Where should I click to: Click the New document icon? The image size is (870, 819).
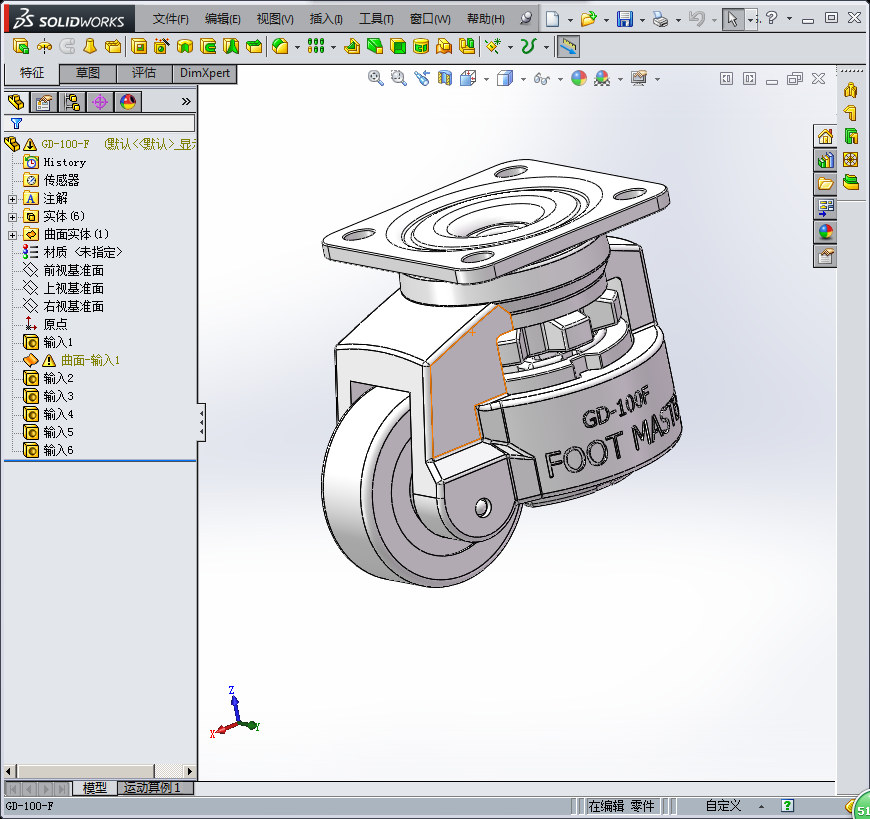coord(552,19)
